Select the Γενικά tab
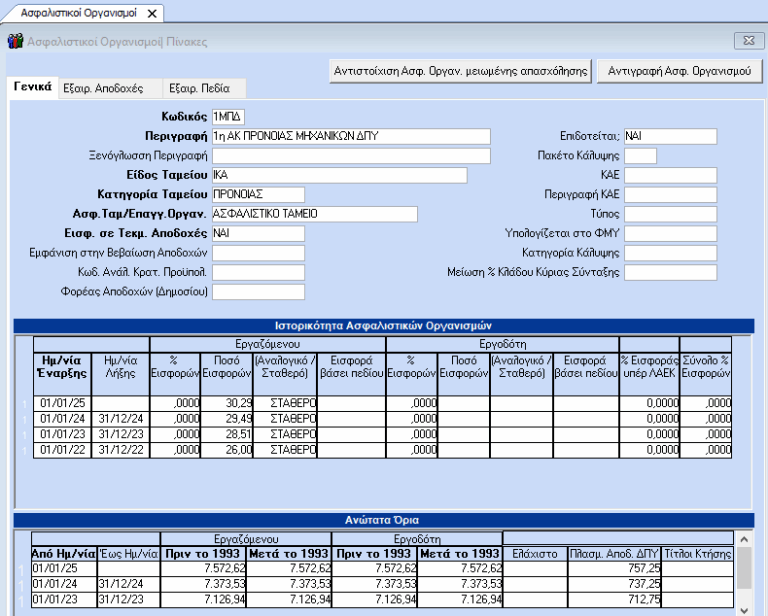 [32, 88]
